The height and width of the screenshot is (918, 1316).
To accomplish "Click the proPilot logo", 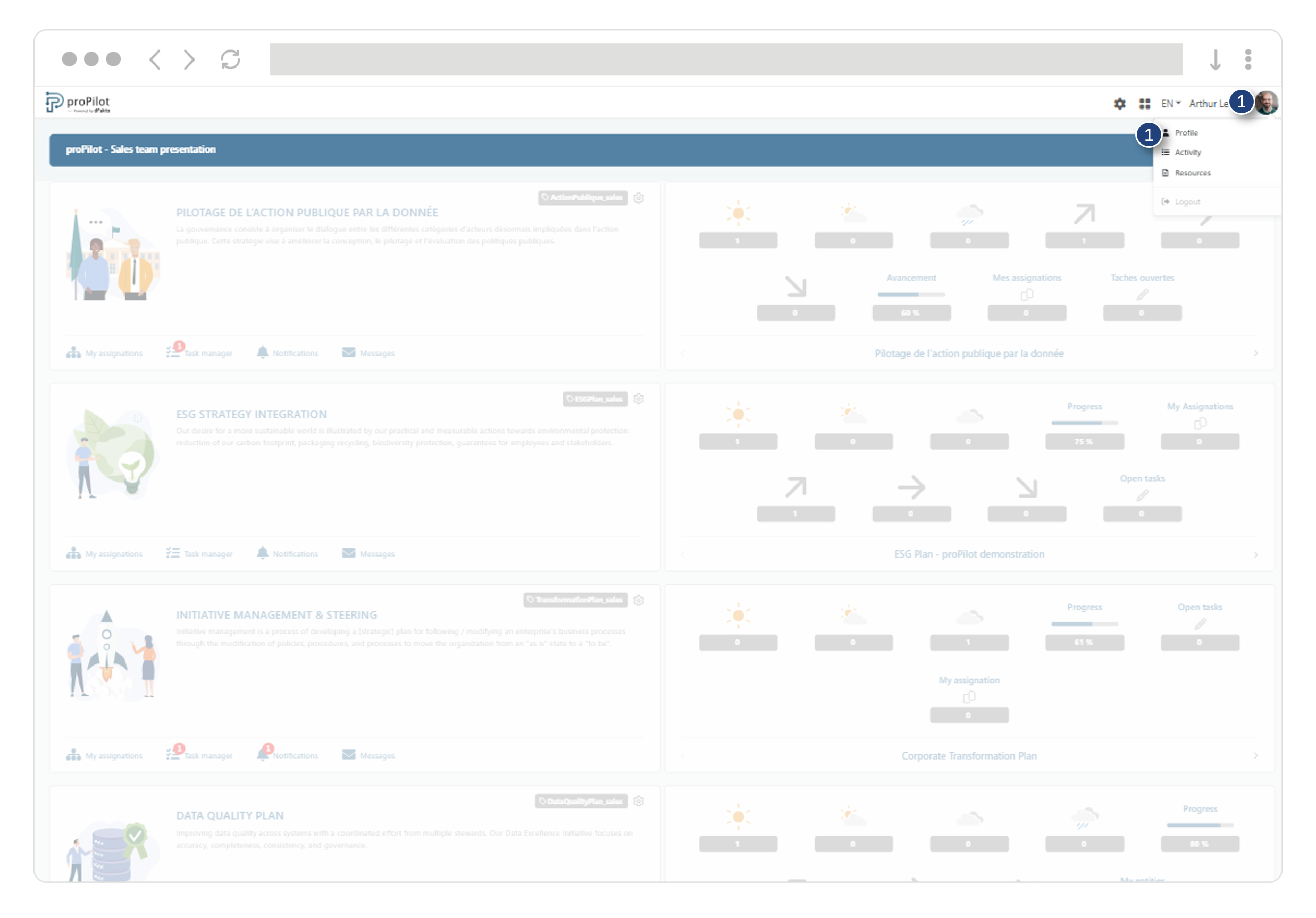I will pyautogui.click(x=78, y=103).
